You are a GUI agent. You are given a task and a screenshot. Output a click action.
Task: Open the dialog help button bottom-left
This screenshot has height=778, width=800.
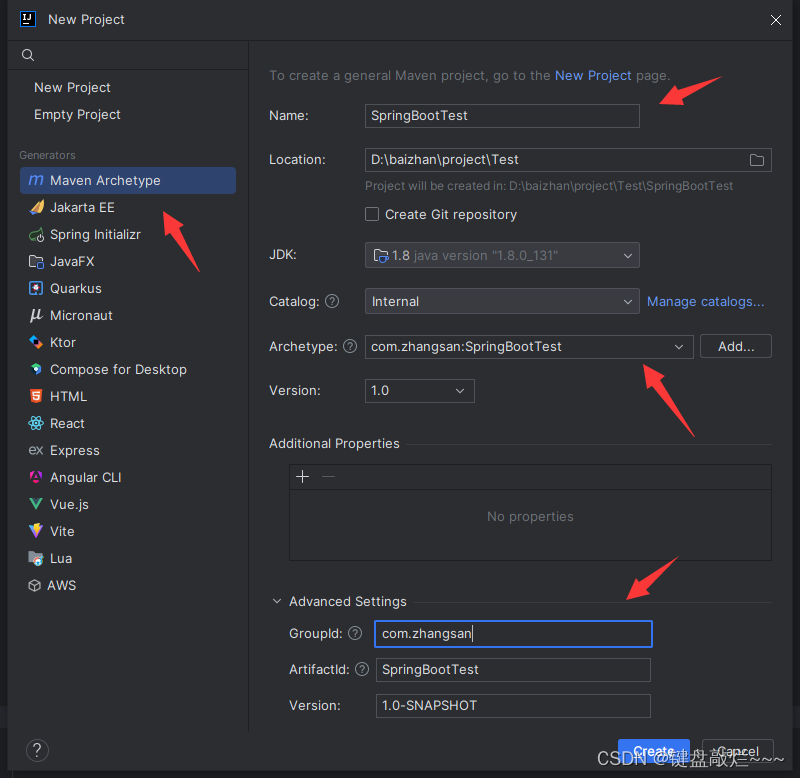tap(37, 750)
